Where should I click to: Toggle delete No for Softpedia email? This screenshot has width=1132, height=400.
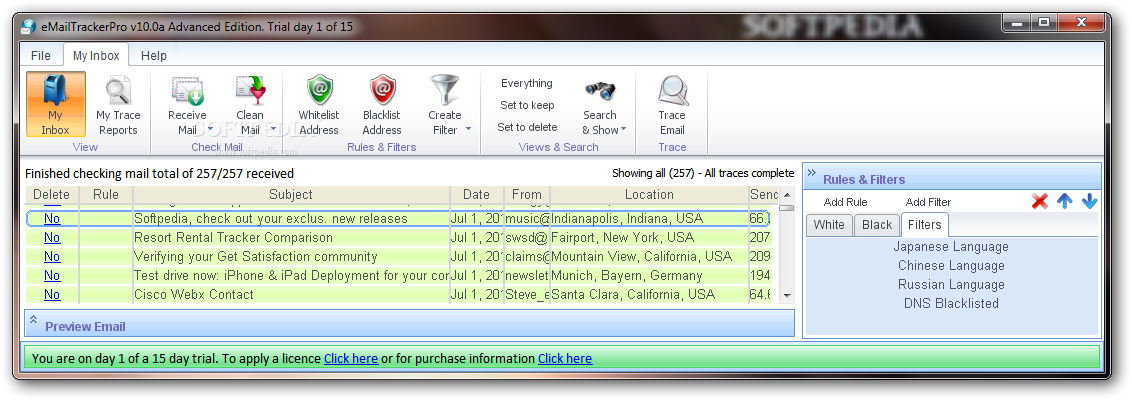[x=52, y=218]
